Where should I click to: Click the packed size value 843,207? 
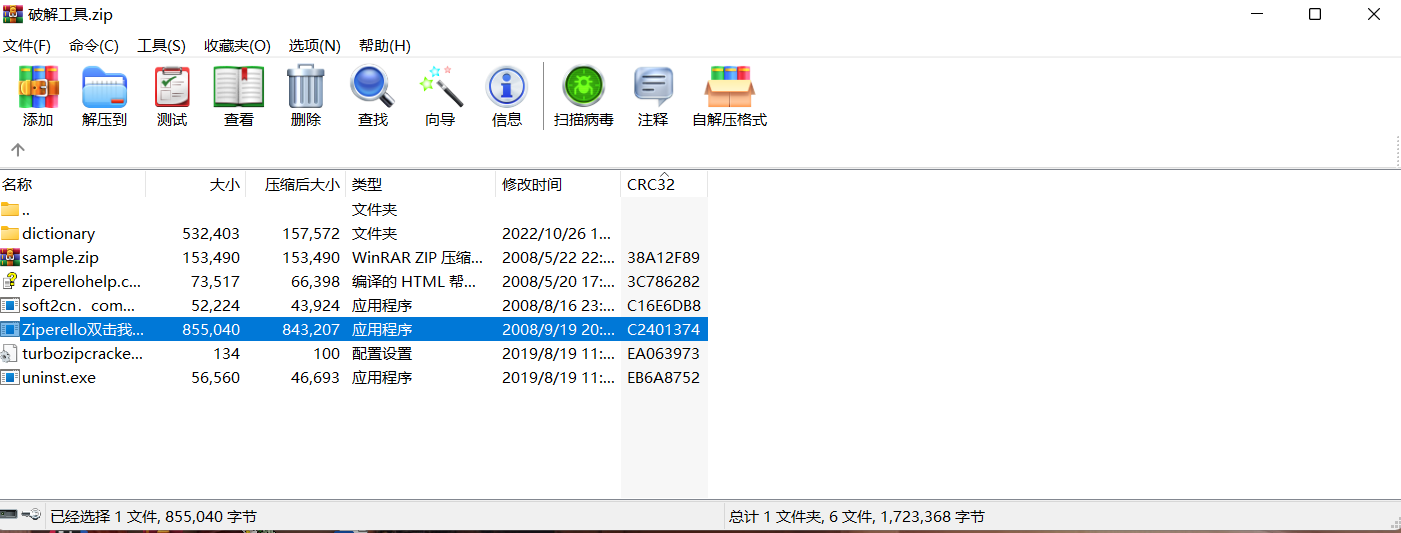[x=310, y=329]
